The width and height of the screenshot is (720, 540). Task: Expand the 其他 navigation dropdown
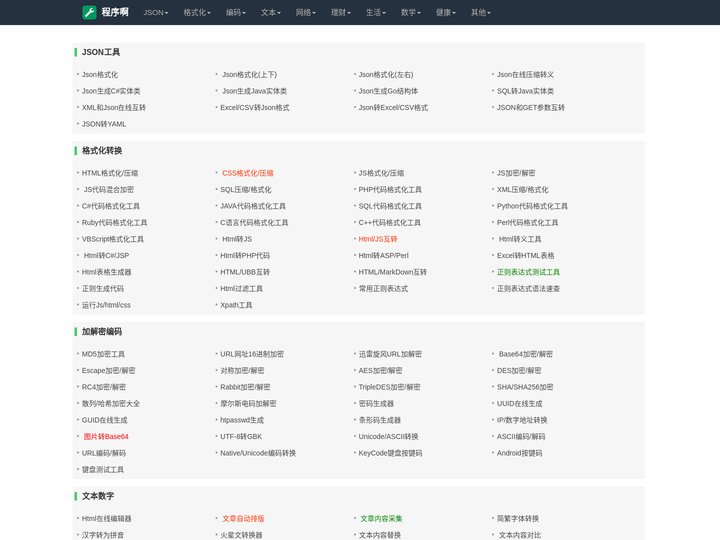click(480, 13)
